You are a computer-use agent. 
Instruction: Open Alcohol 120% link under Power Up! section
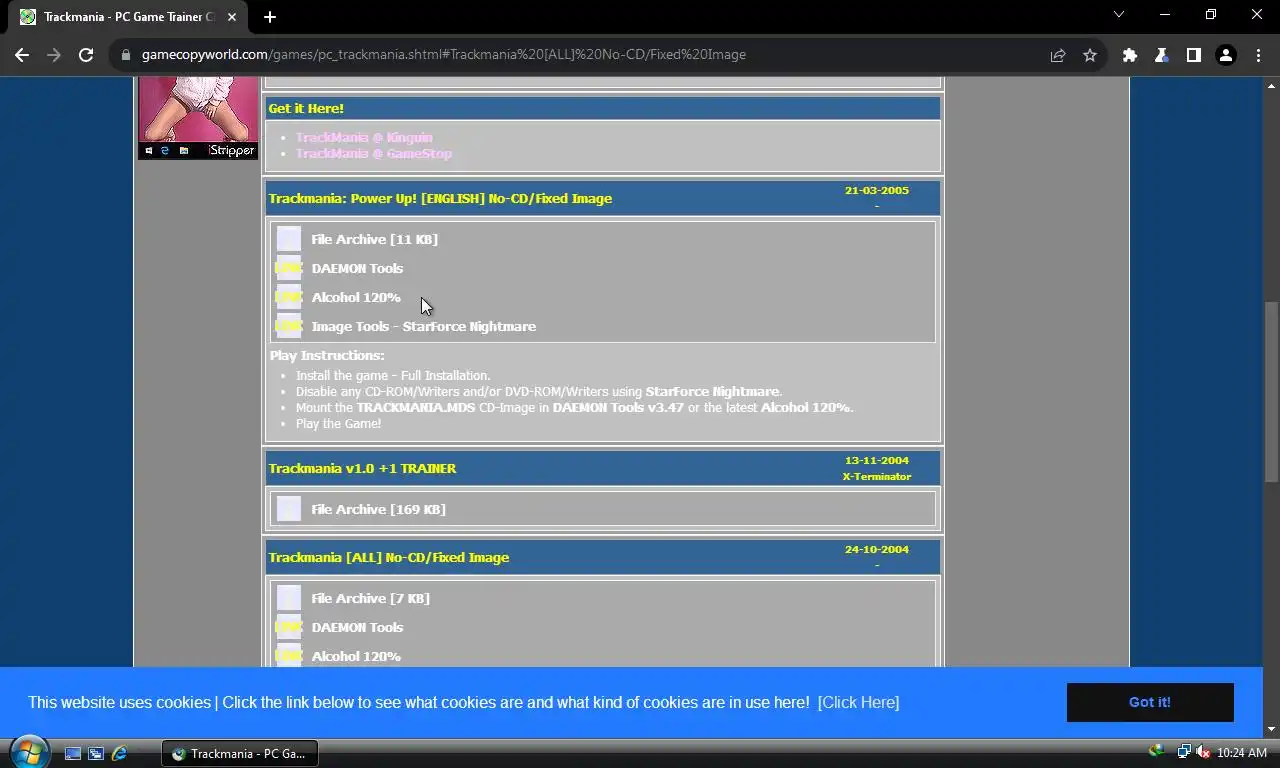tap(355, 297)
